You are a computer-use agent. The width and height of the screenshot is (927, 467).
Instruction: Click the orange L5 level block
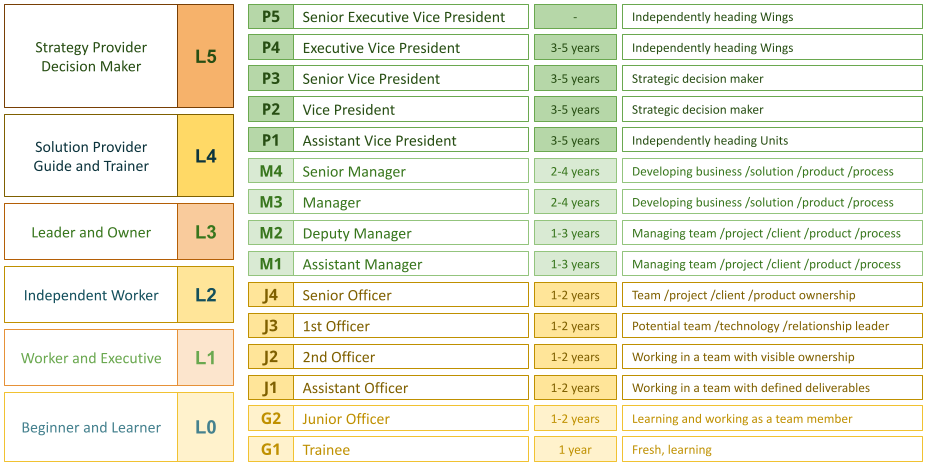click(205, 56)
